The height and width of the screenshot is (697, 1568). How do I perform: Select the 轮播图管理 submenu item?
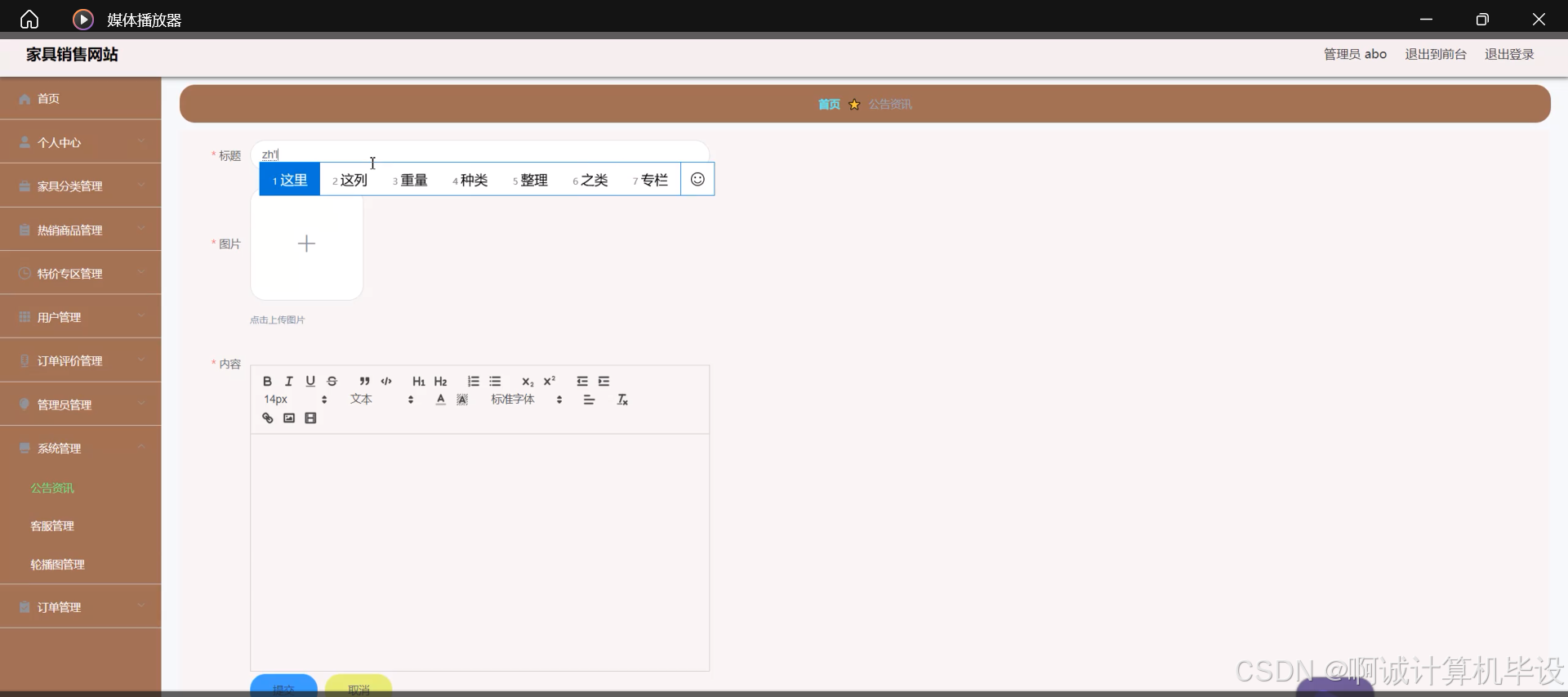point(57,565)
